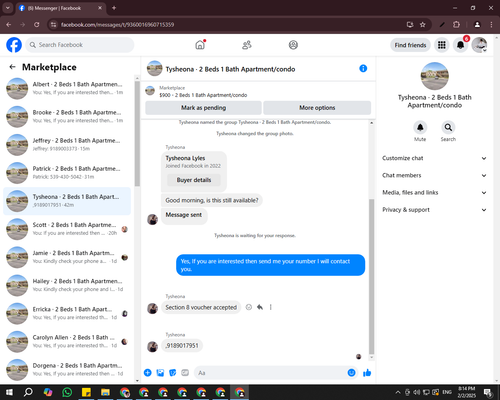
Task: Show hidden system tray icons
Action: click(x=398, y=392)
